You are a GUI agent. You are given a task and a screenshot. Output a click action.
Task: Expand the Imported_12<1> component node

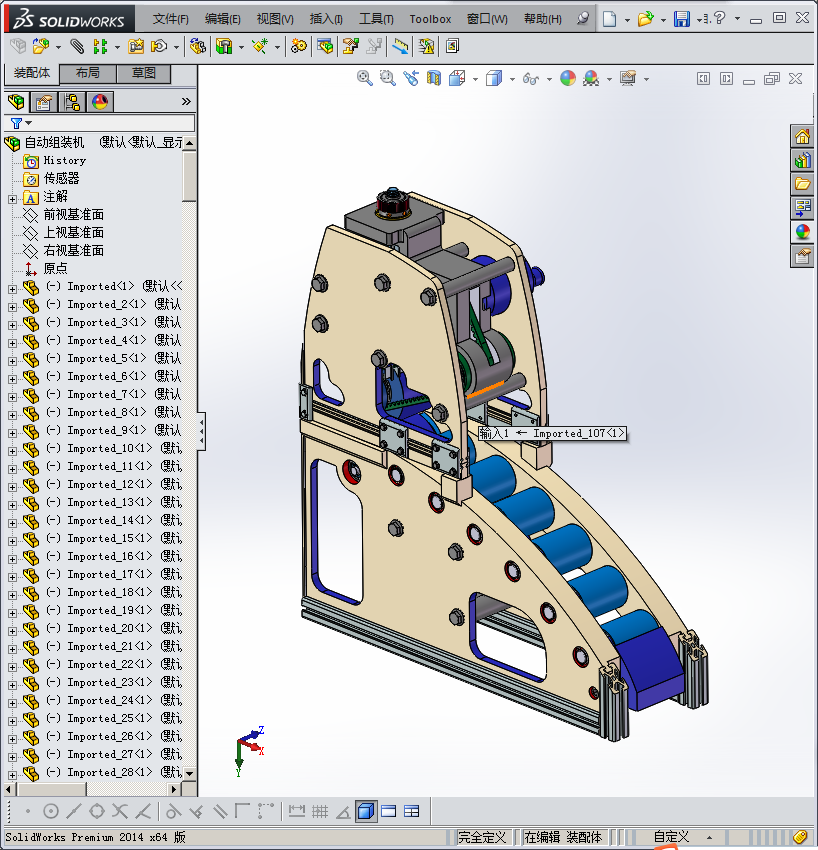coord(12,487)
